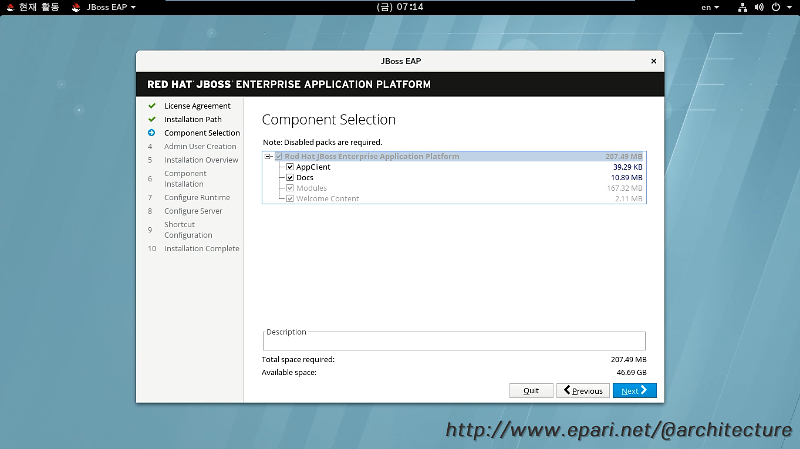Click the Welcome Content checkbox

coord(290,198)
